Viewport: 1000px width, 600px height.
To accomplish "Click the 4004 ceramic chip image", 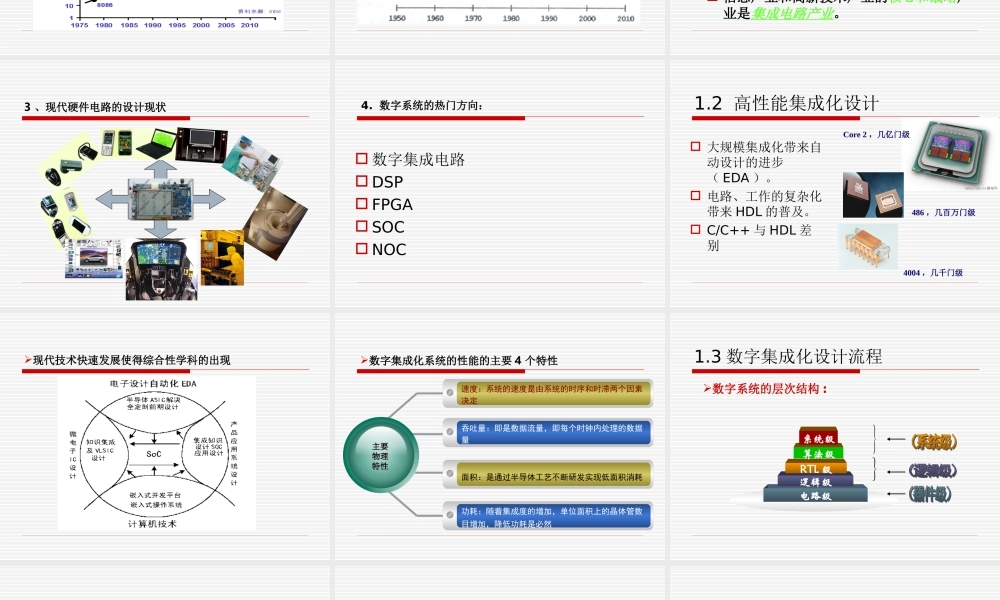I will (x=867, y=245).
